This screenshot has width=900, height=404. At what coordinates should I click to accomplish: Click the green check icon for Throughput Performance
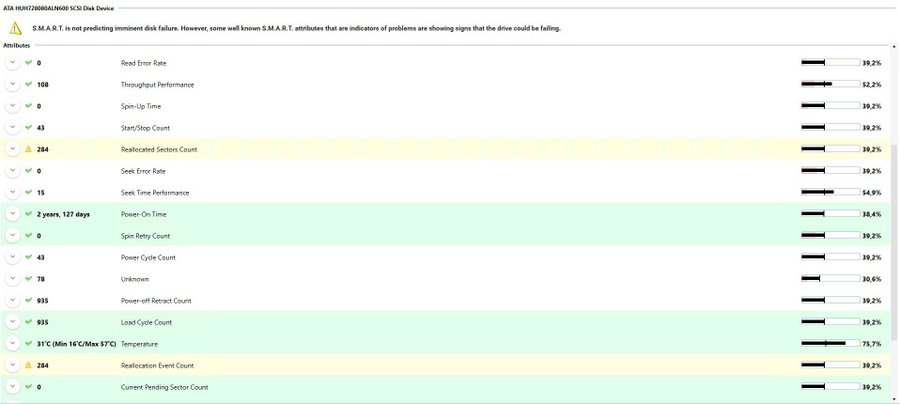click(29, 84)
